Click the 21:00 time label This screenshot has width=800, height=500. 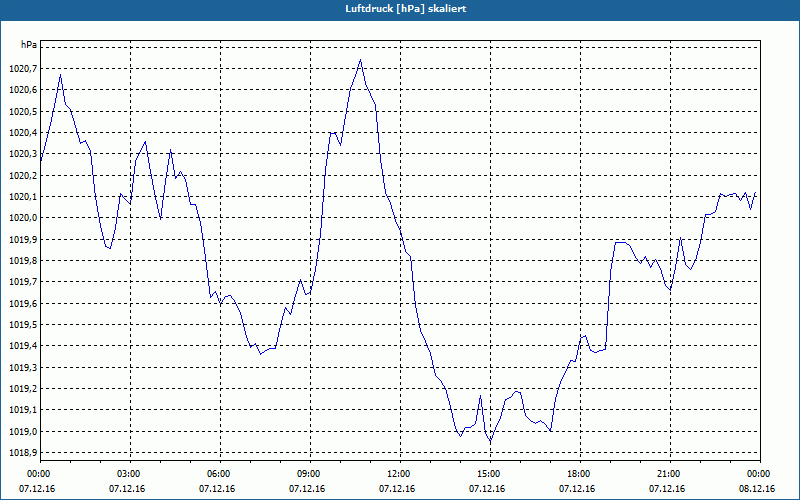pos(670,474)
